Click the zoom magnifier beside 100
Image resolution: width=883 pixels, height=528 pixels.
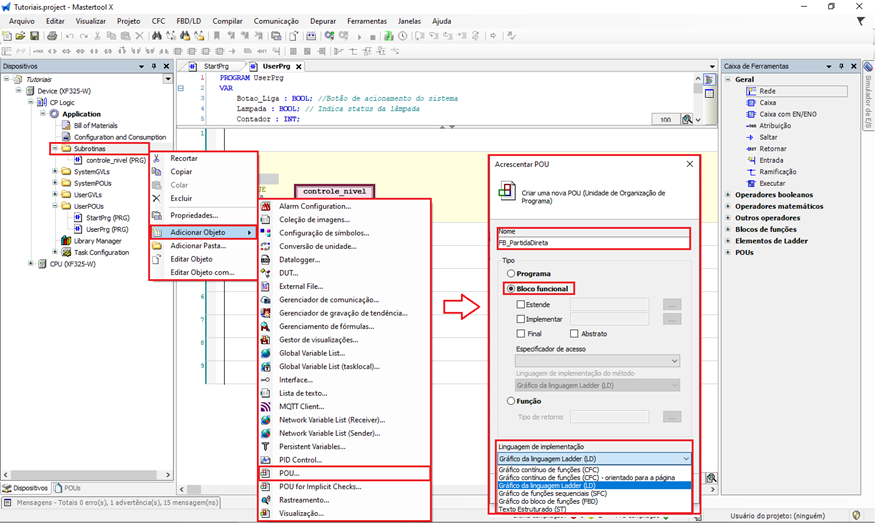click(687, 119)
